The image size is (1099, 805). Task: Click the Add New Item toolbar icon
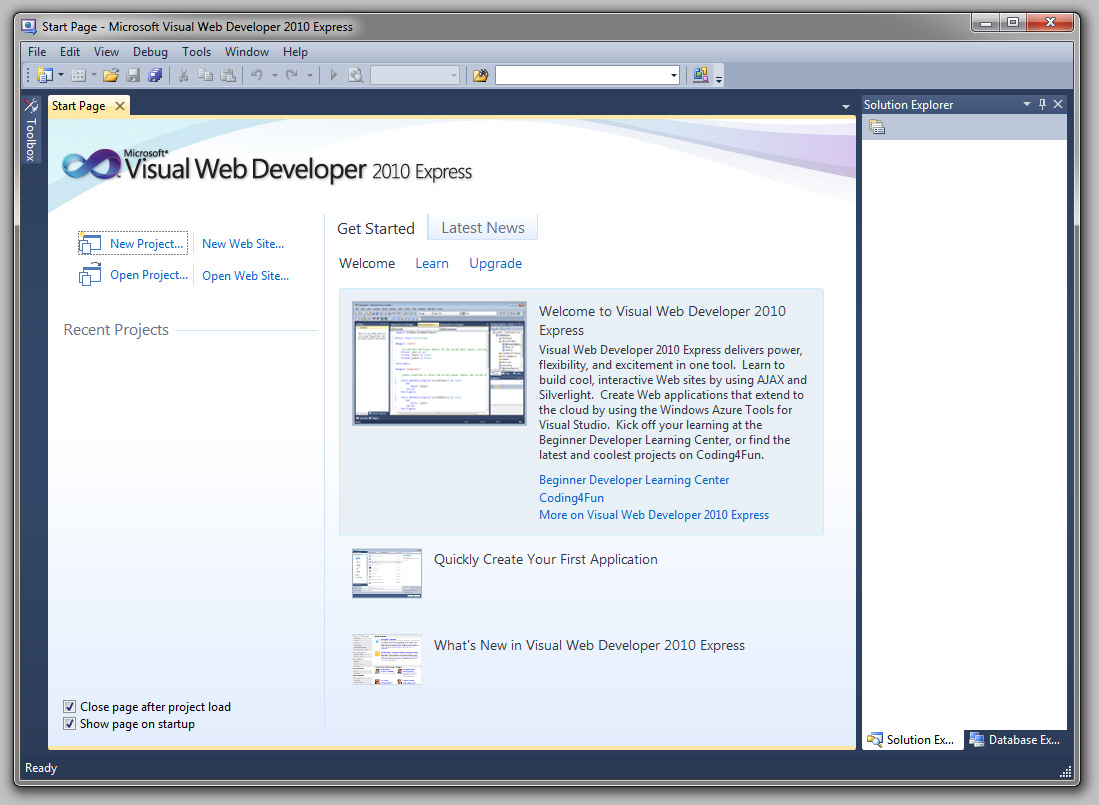[x=78, y=75]
